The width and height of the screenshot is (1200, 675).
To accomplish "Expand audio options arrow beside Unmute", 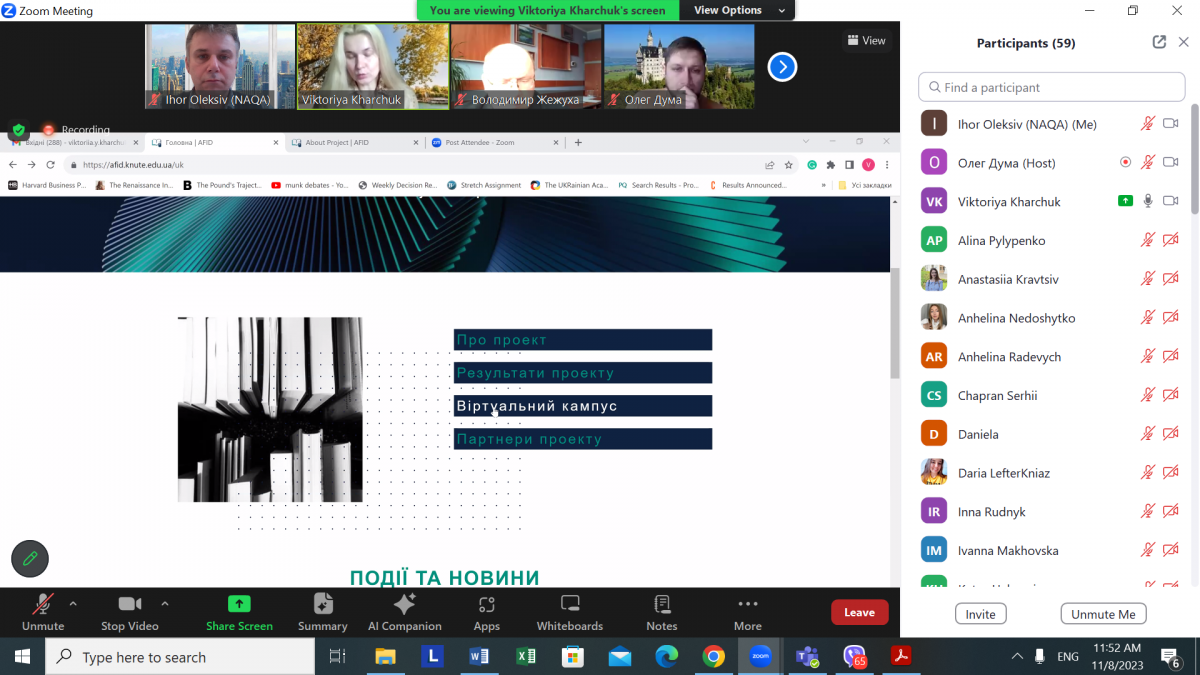I will (73, 603).
